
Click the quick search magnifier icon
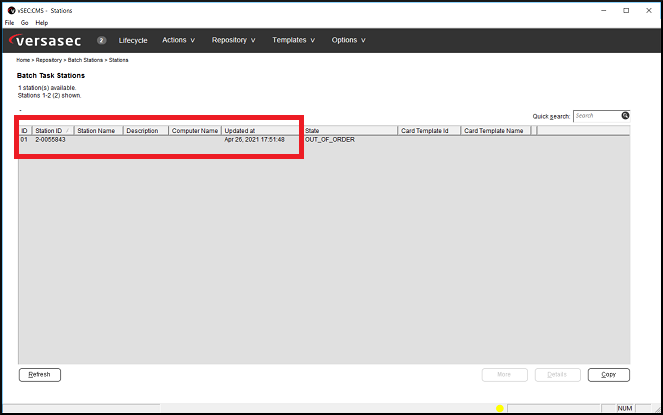[x=625, y=116]
